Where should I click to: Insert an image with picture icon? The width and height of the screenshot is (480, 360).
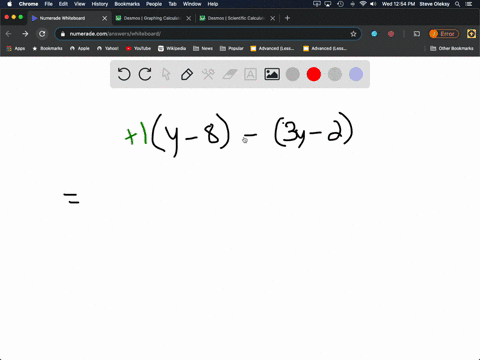tap(272, 74)
